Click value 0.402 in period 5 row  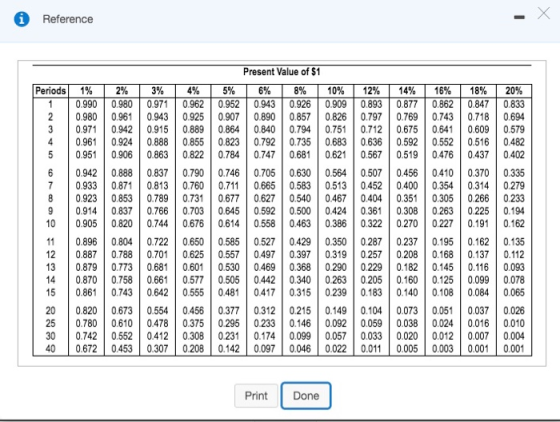click(514, 155)
